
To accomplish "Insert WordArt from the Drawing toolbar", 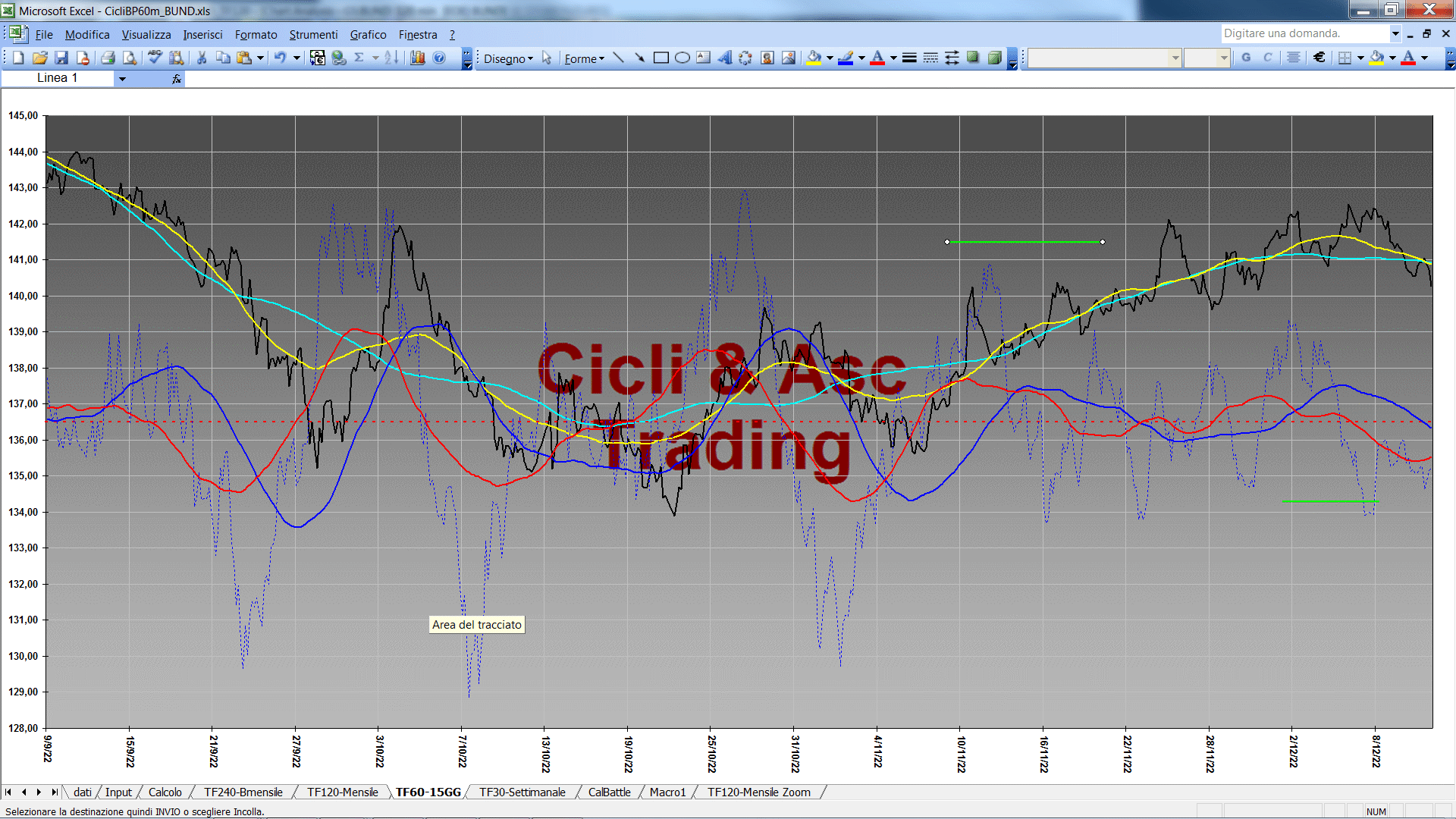I will pos(725,58).
